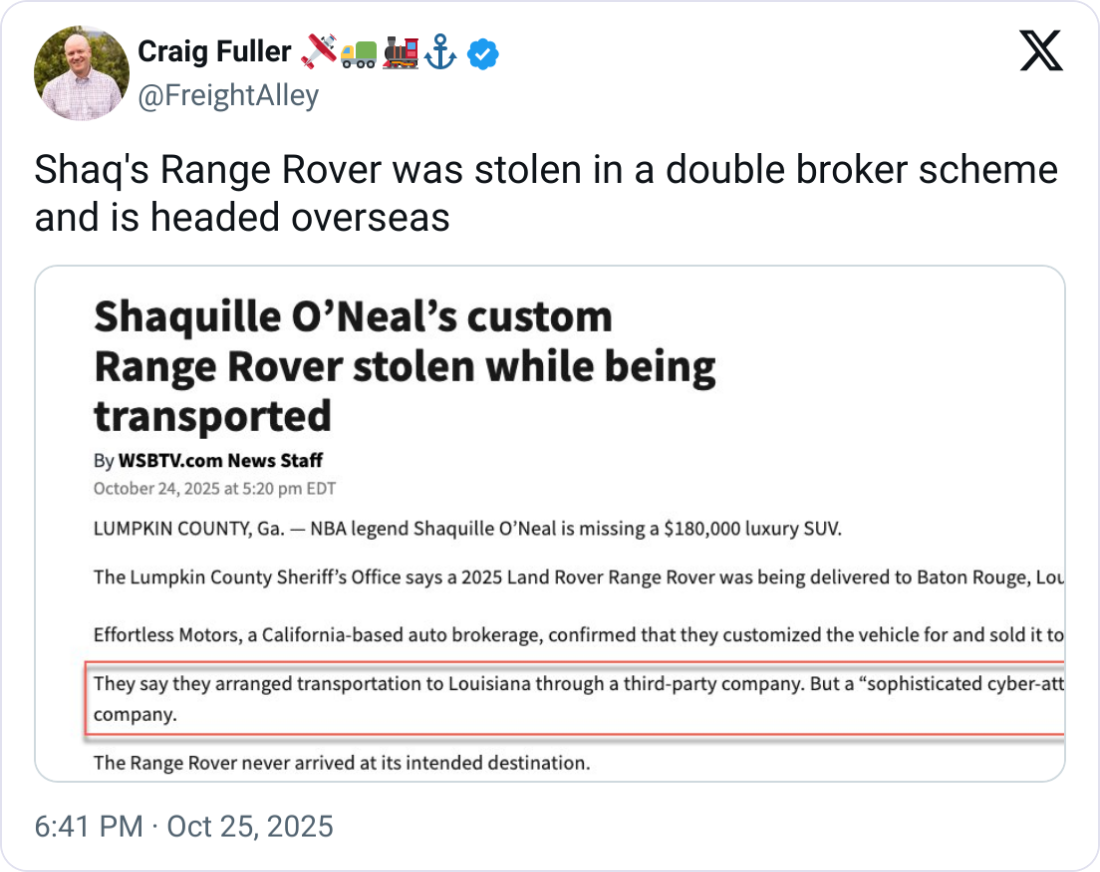
Task: Click the LUMPKIN COUNTY, Ga. opening paragraph
Action: coord(467,529)
